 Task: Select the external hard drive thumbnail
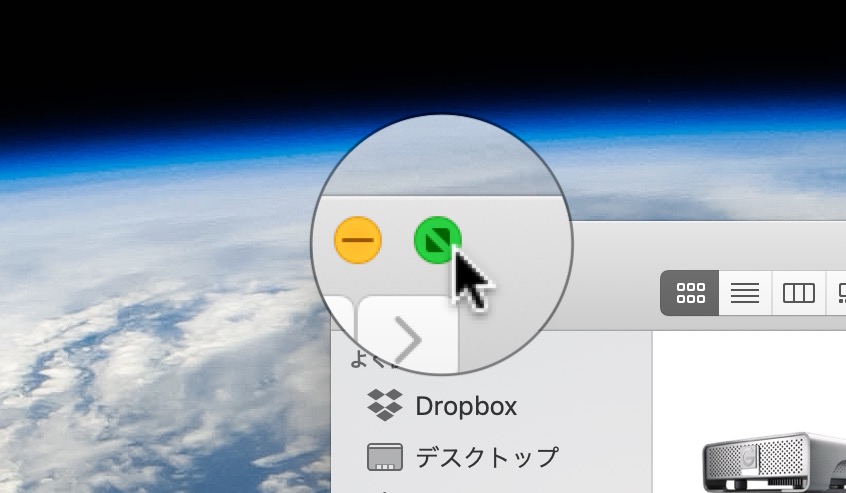(774, 462)
